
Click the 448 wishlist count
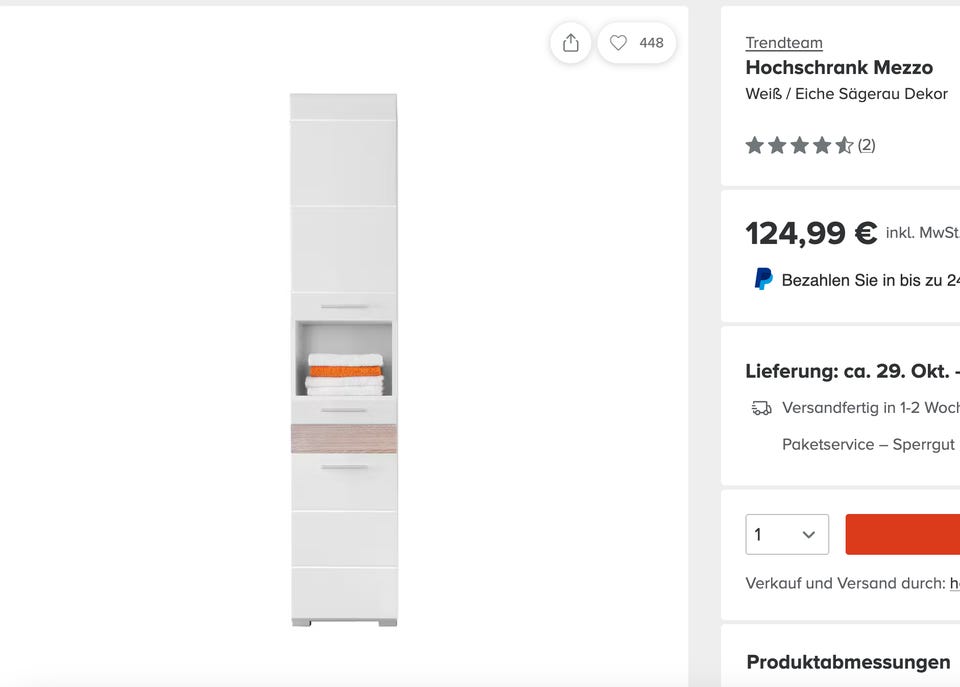pyautogui.click(x=651, y=43)
